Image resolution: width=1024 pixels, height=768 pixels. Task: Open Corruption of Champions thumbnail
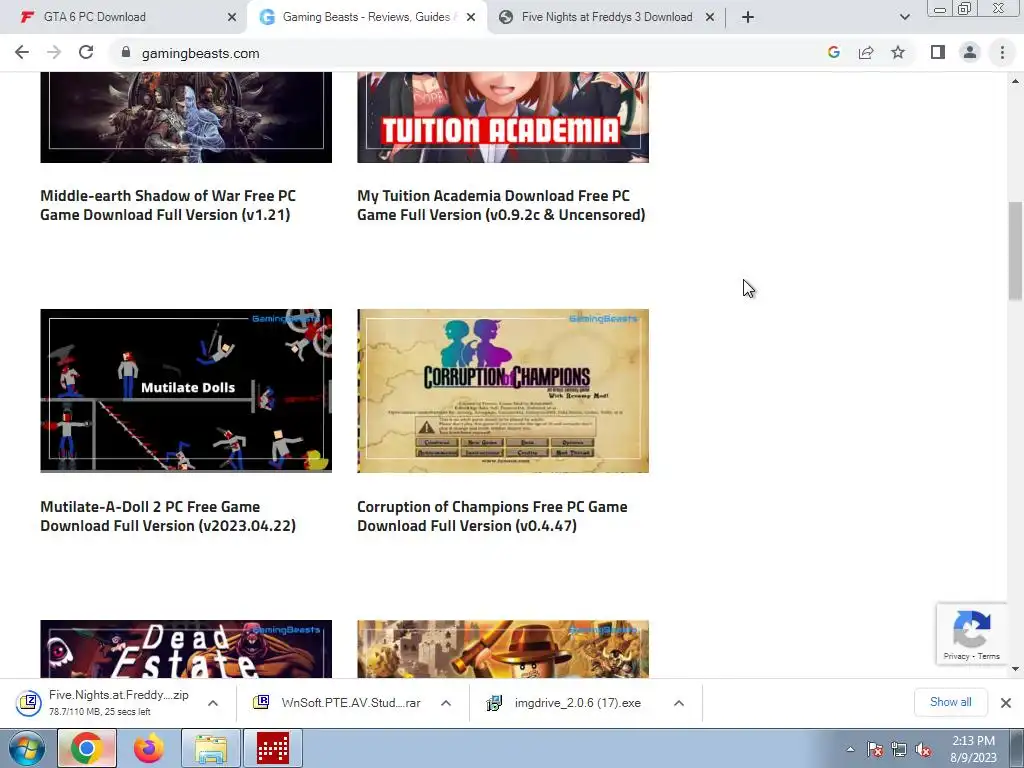[503, 391]
